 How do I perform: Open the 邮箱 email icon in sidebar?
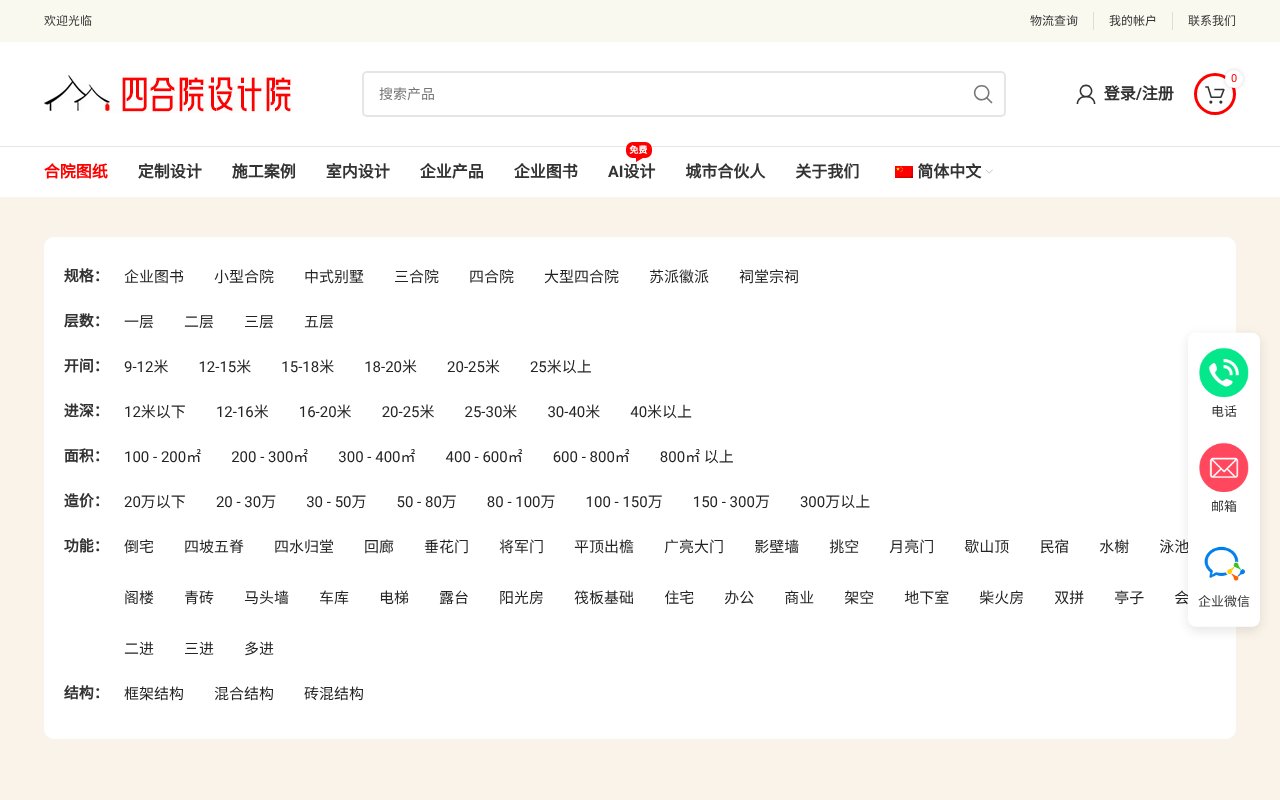click(1224, 467)
